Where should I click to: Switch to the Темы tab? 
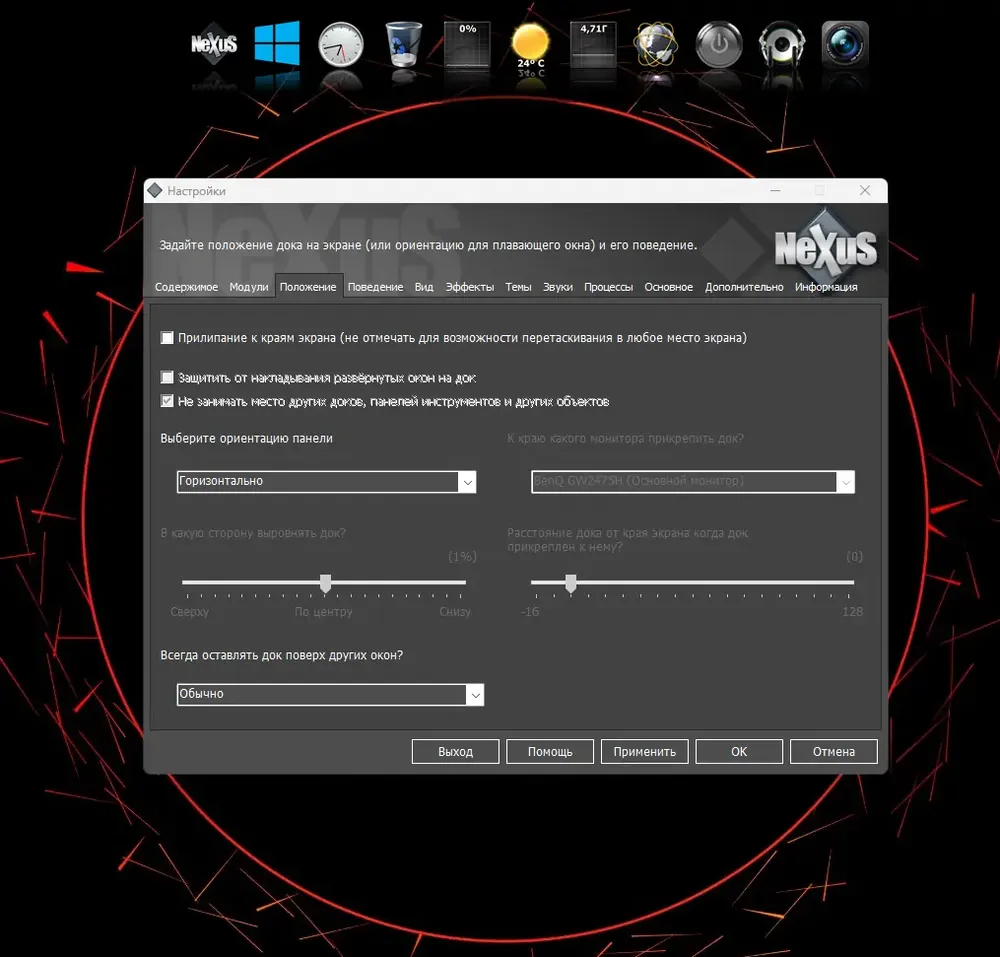[518, 287]
